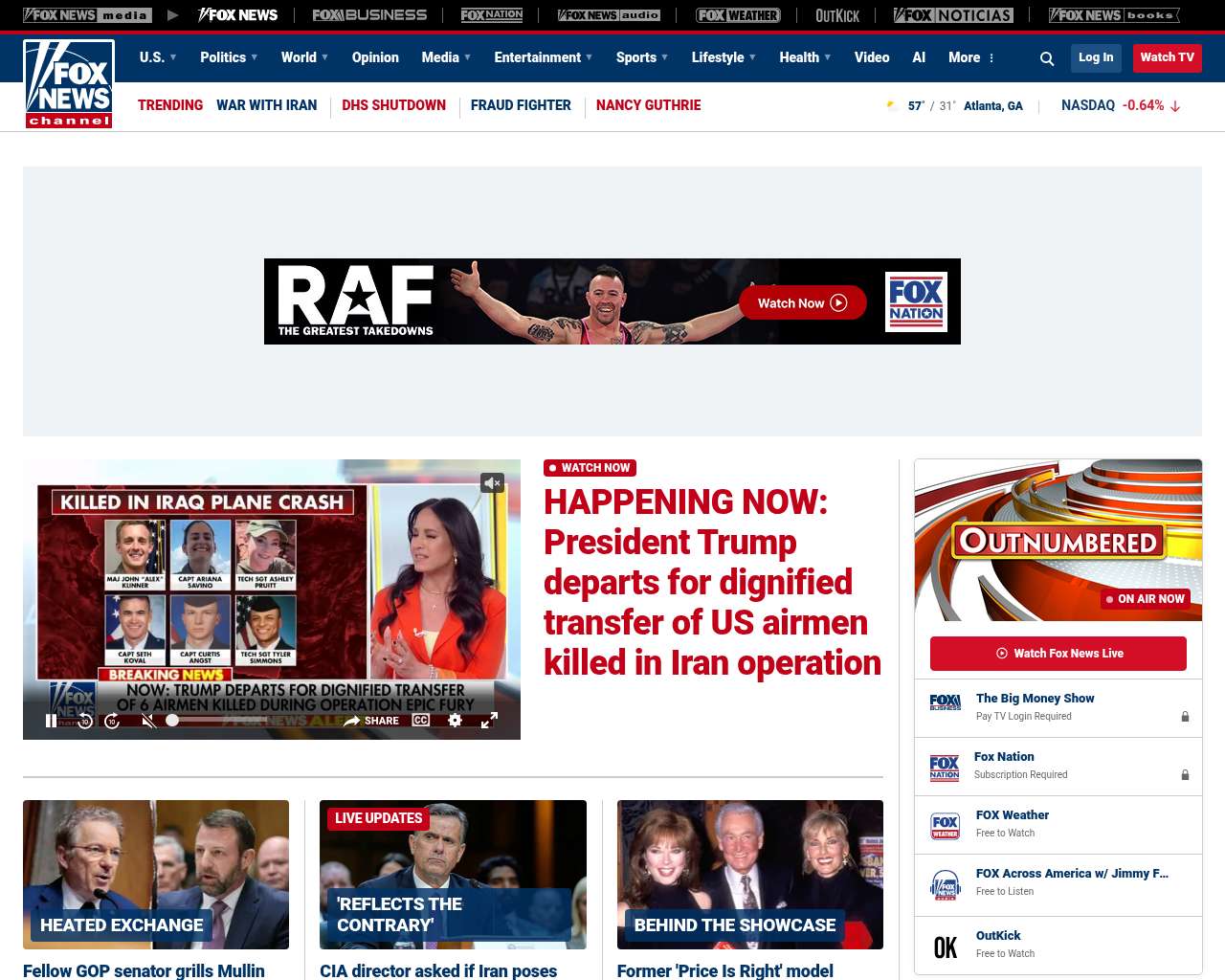Click the Fox Nation lock icon
Viewport: 1225px width, 980px height.
pos(1185,775)
